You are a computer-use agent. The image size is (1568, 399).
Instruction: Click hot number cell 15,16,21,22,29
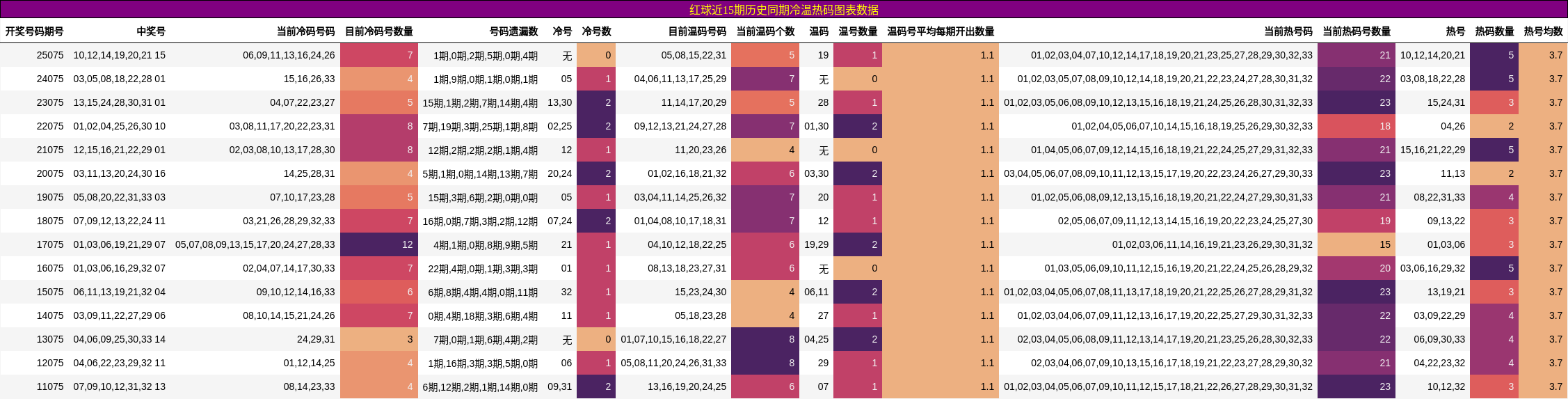tap(1432, 150)
